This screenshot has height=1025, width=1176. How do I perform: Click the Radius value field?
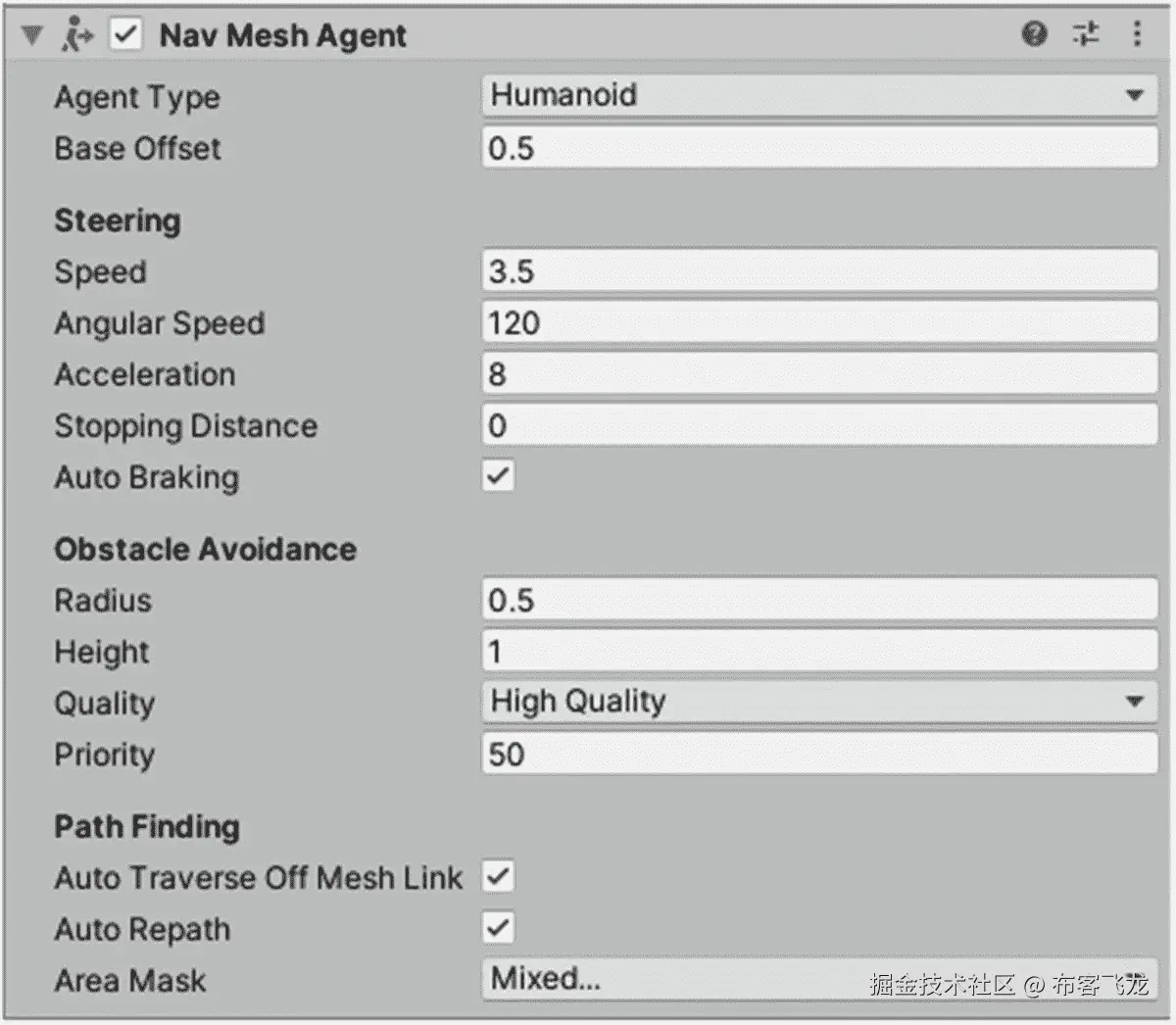pyautogui.click(x=820, y=600)
